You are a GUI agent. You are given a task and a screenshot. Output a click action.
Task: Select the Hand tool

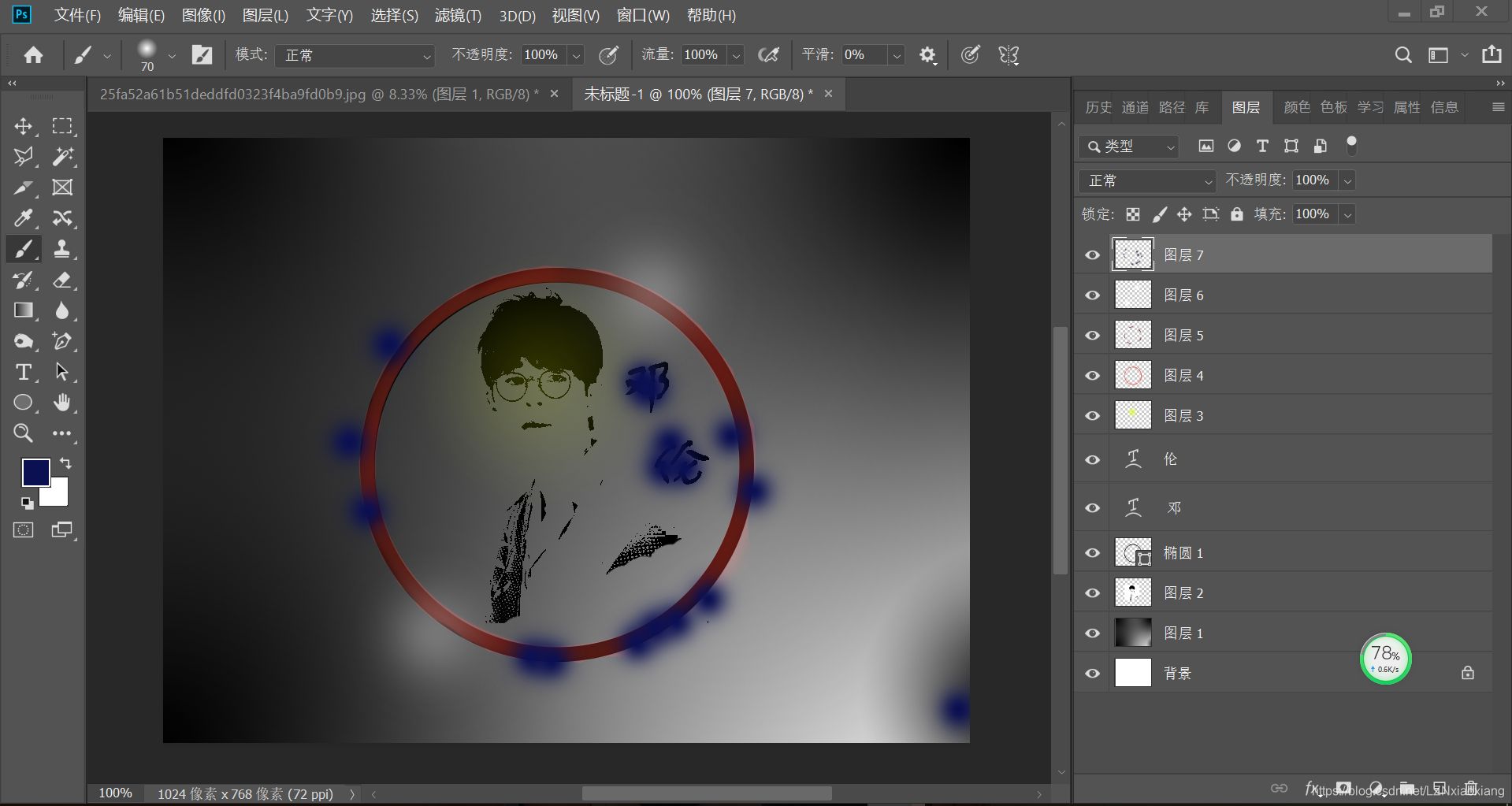(62, 403)
